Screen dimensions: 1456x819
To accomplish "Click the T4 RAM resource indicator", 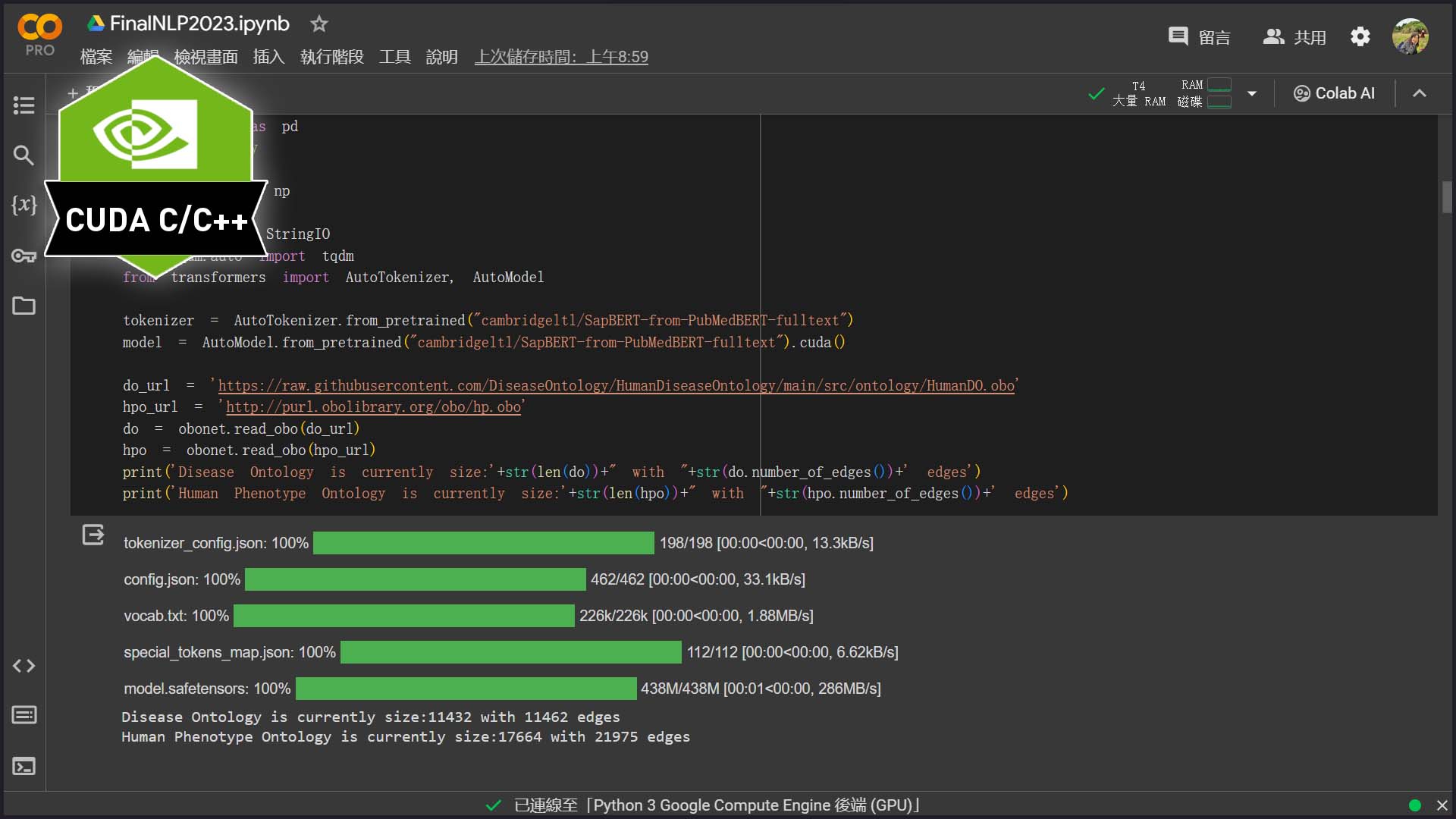I will (x=1172, y=93).
